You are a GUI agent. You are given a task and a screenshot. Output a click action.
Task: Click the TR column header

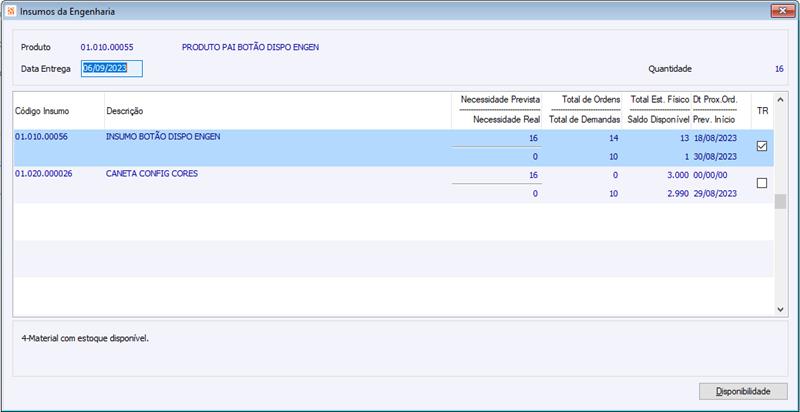[762, 111]
